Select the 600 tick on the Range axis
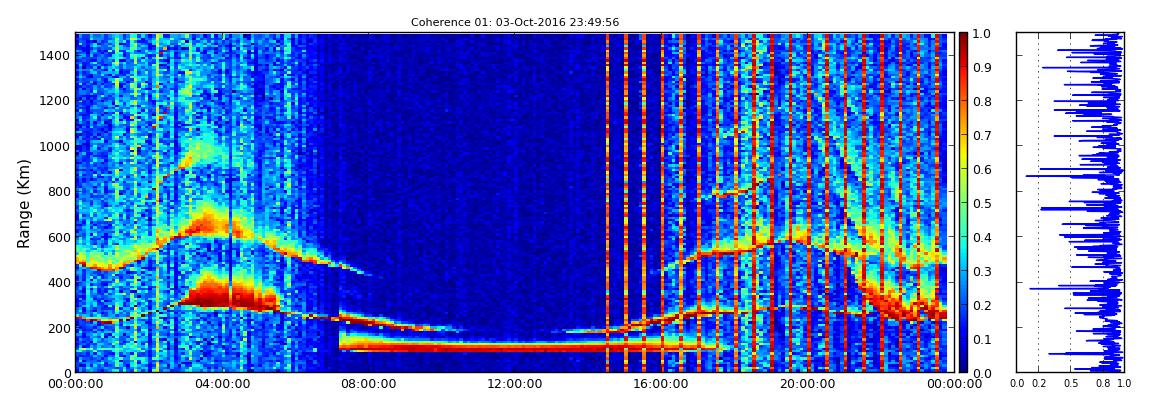Image resolution: width=1150 pixels, height=407 pixels. tap(57, 237)
